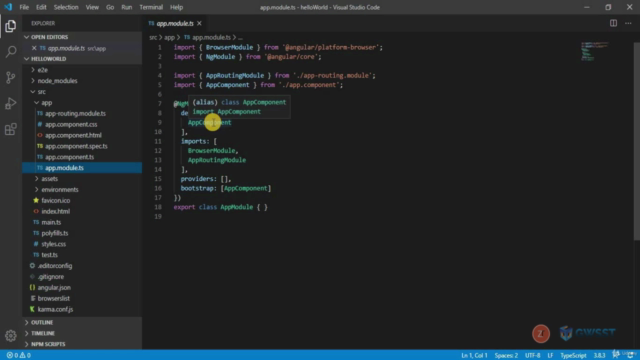Open the View menu

(92, 7)
